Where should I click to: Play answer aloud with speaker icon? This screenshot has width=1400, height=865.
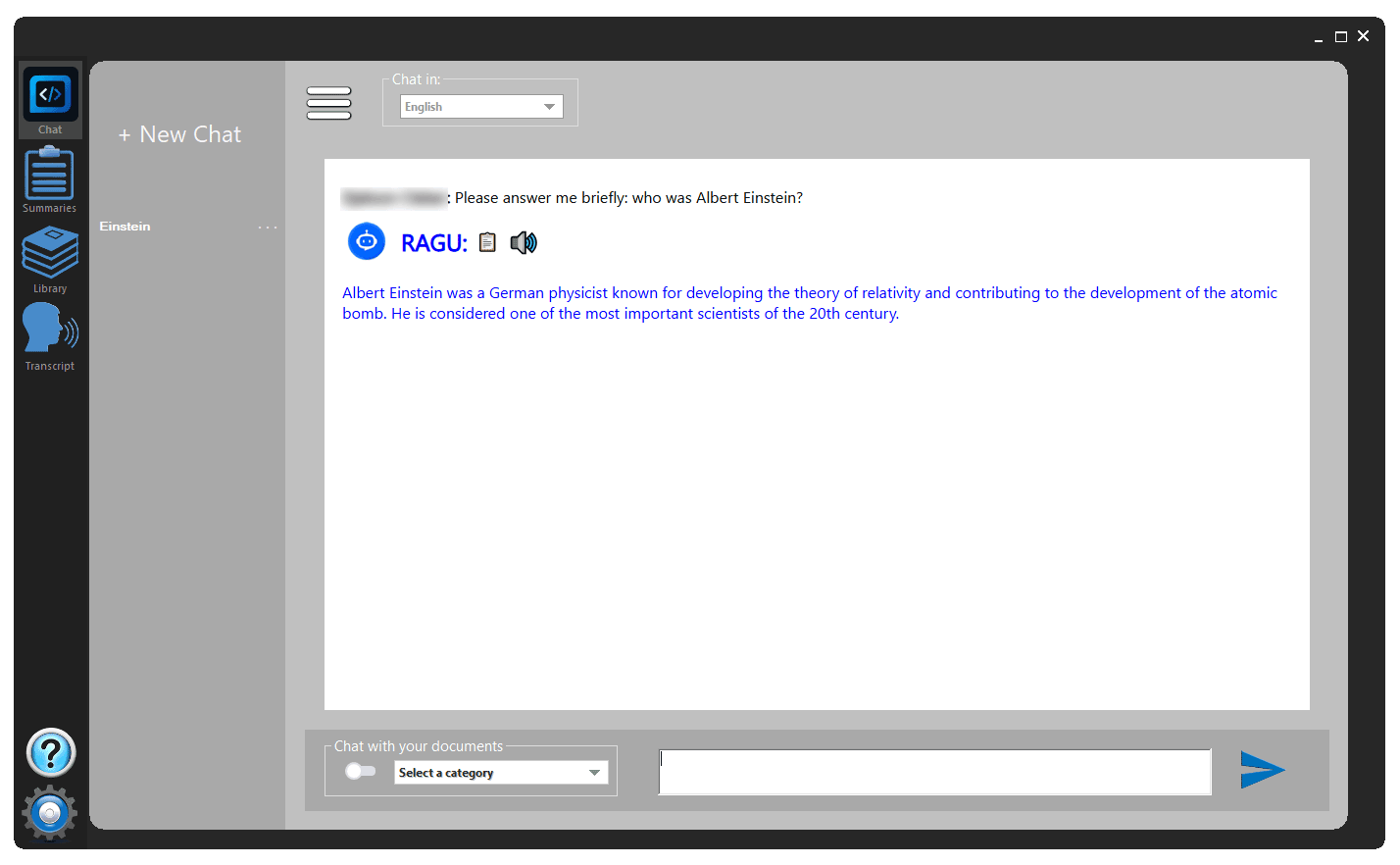click(524, 242)
